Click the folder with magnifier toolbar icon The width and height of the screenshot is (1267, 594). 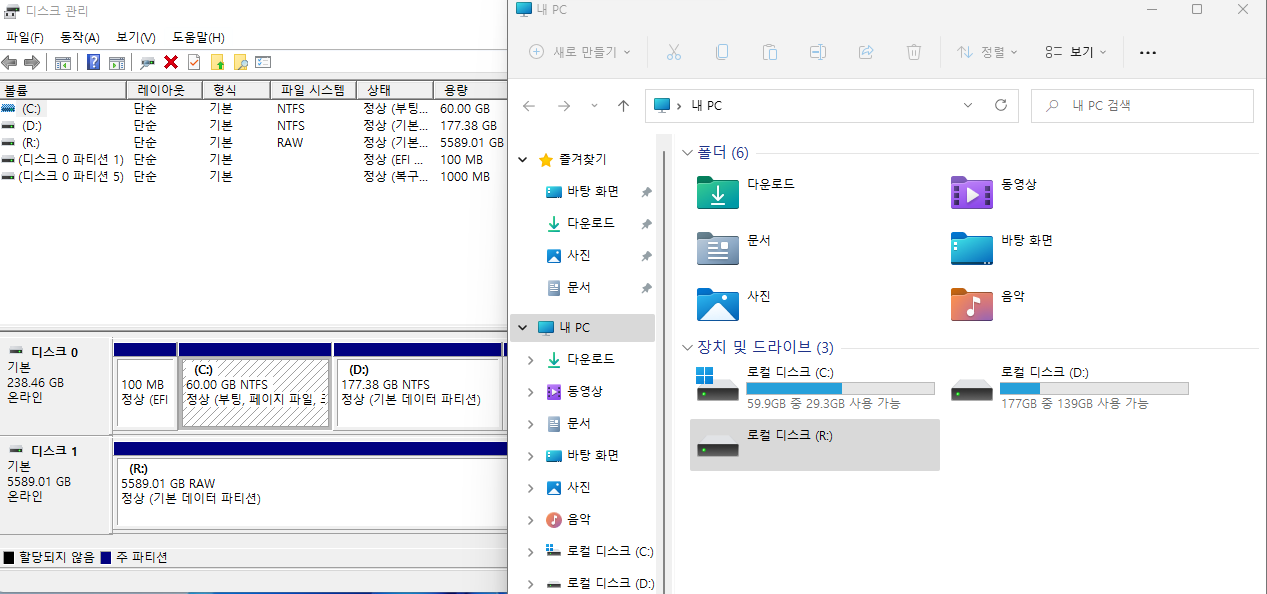coord(240,62)
